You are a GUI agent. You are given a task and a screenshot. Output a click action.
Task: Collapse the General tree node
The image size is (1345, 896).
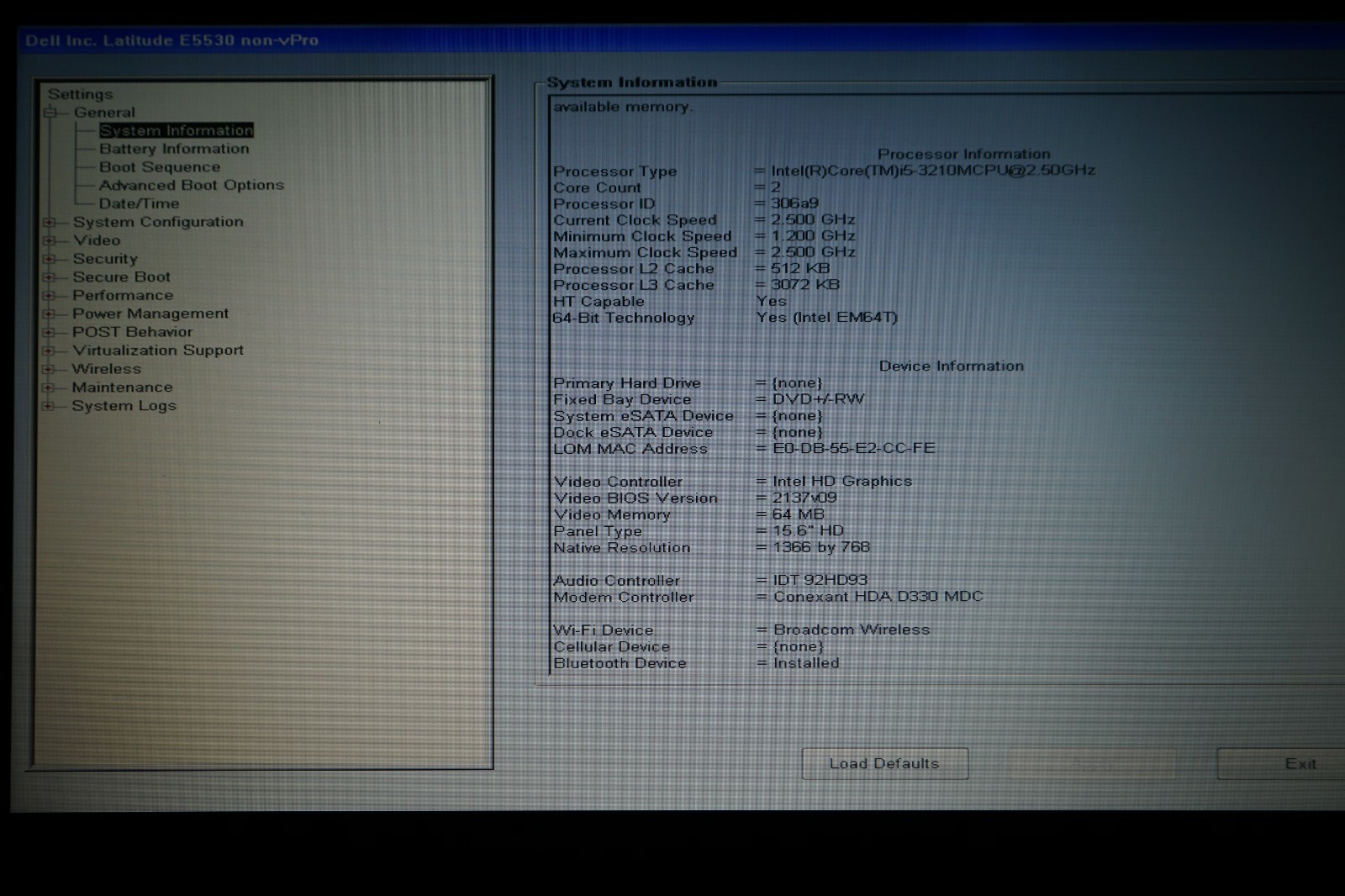tap(50, 113)
